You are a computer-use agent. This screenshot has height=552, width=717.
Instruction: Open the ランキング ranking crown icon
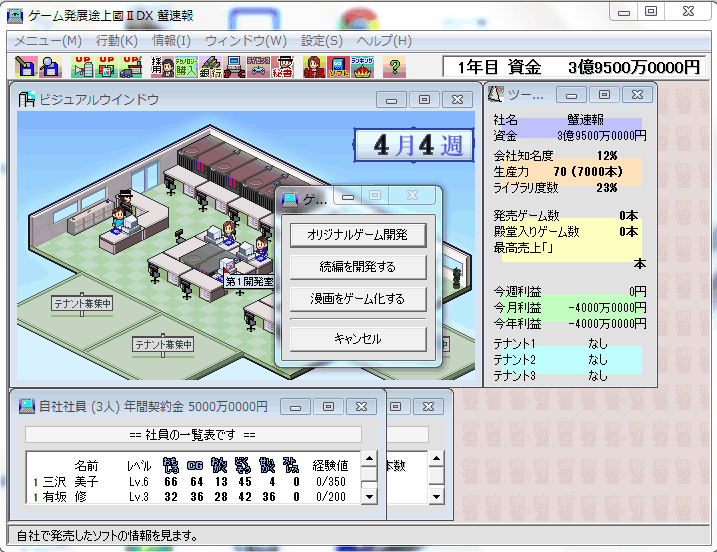tap(363, 67)
